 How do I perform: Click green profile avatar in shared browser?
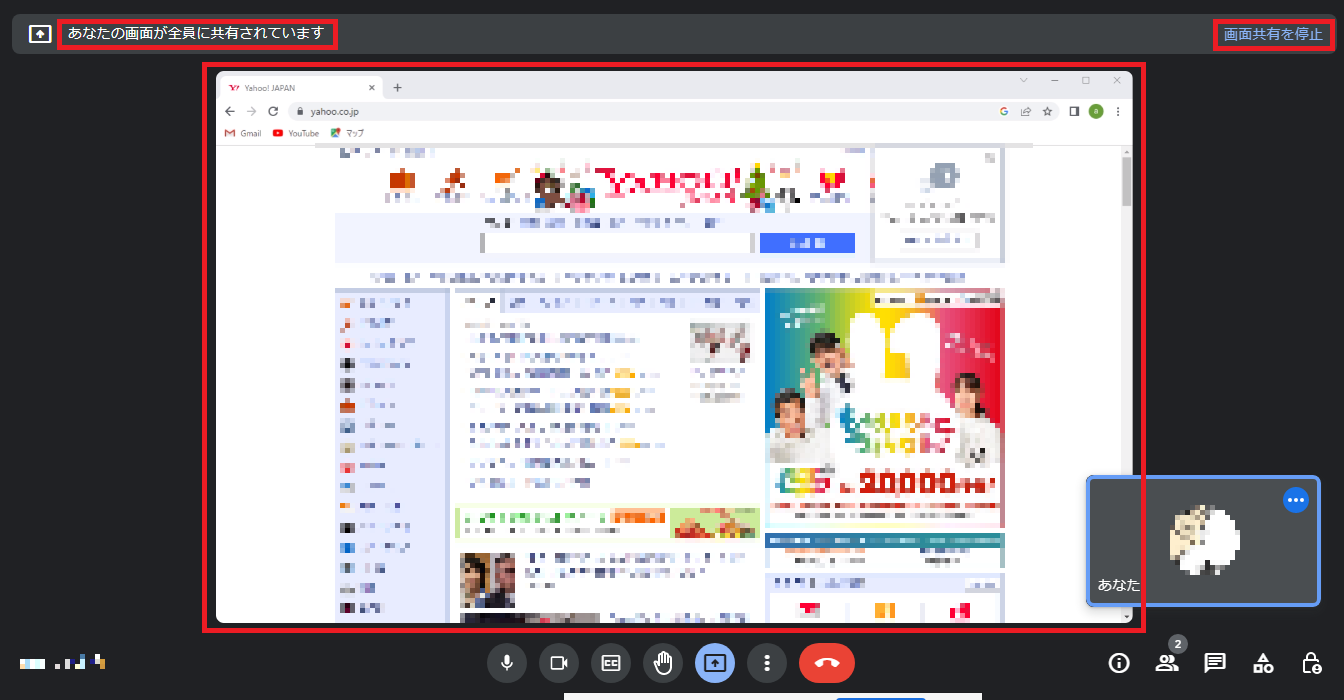pyautogui.click(x=1096, y=111)
